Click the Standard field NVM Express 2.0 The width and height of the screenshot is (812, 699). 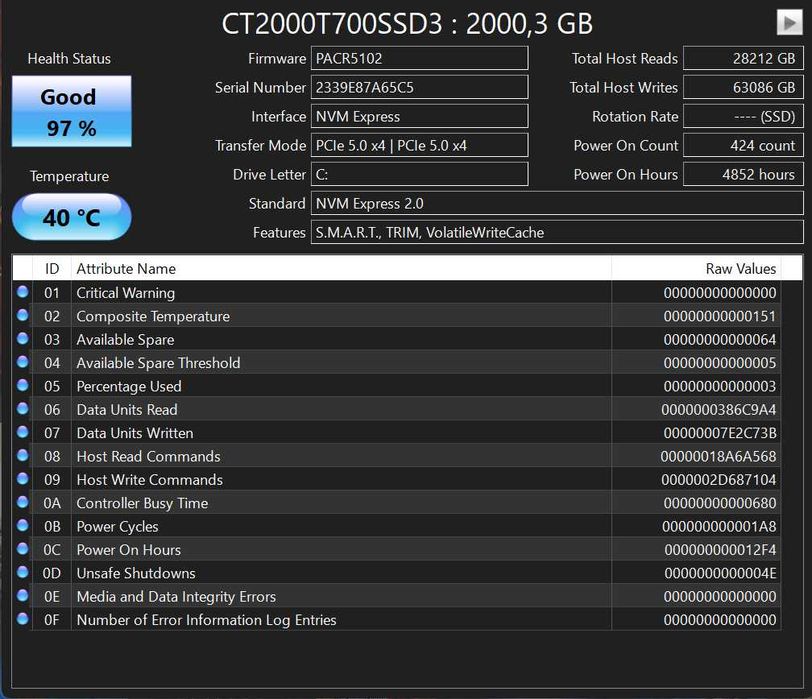click(557, 203)
